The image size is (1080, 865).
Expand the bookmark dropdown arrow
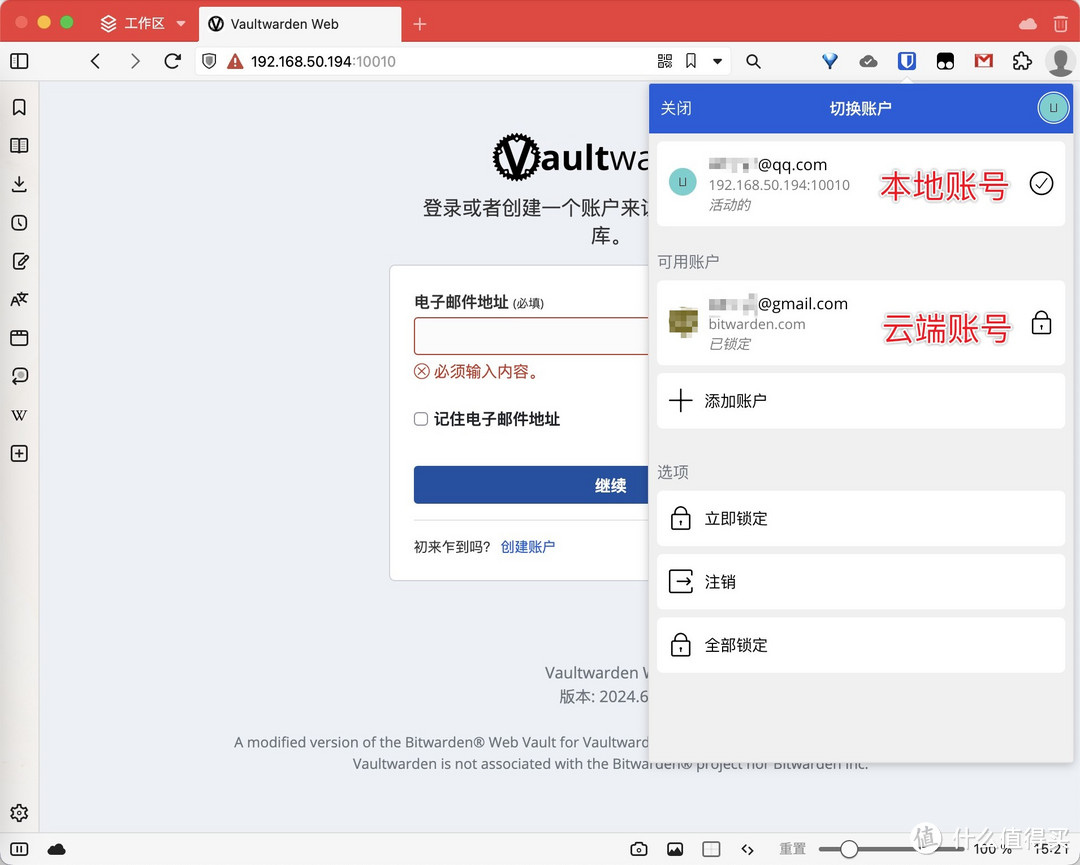coord(717,61)
